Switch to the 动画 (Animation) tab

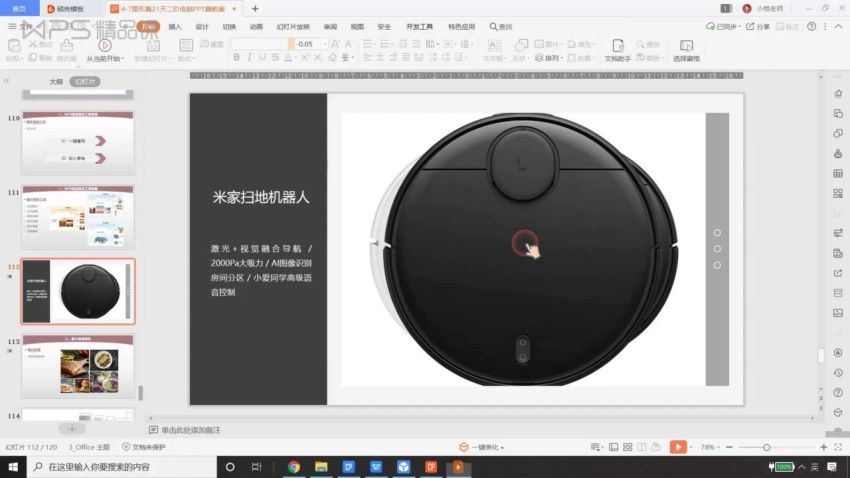[256, 27]
